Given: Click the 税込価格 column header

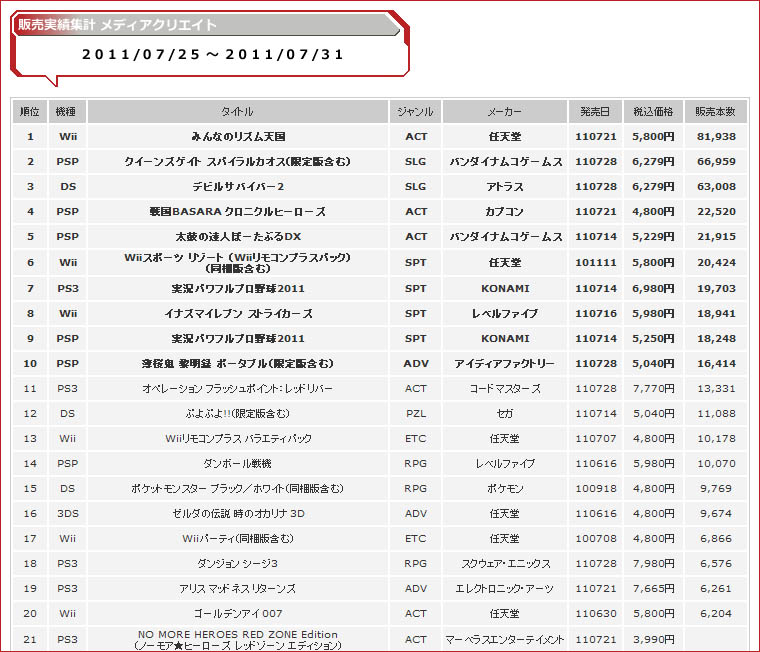Looking at the screenshot, I should (x=653, y=111).
